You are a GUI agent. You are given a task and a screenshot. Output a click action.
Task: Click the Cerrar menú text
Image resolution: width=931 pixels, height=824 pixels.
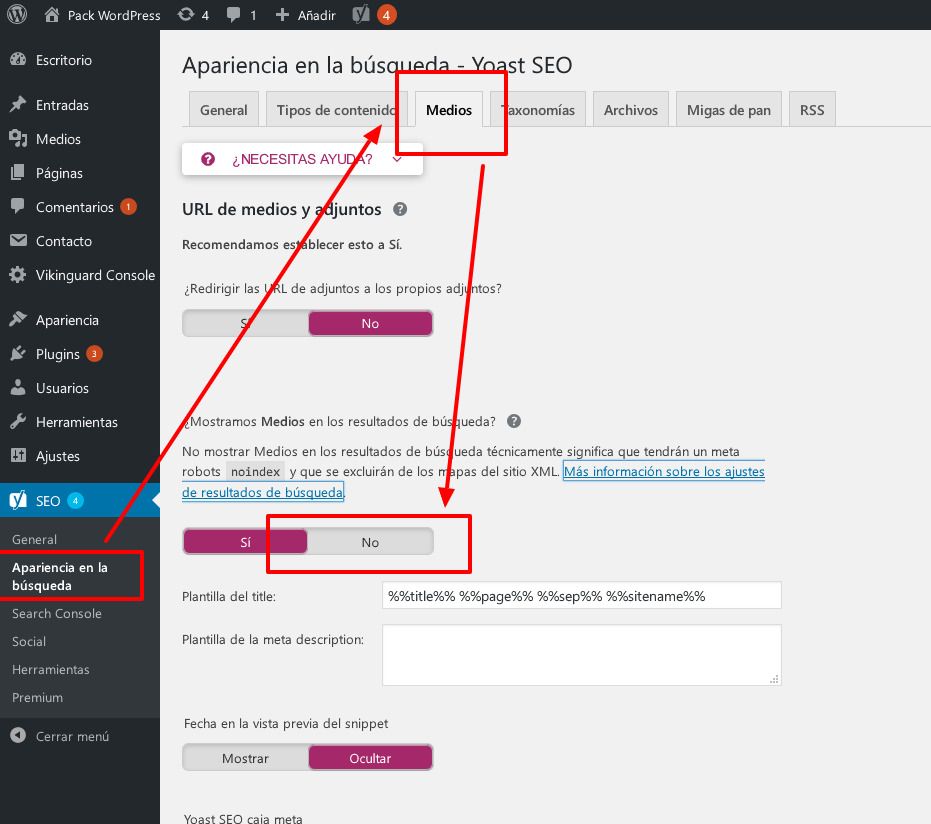click(72, 736)
